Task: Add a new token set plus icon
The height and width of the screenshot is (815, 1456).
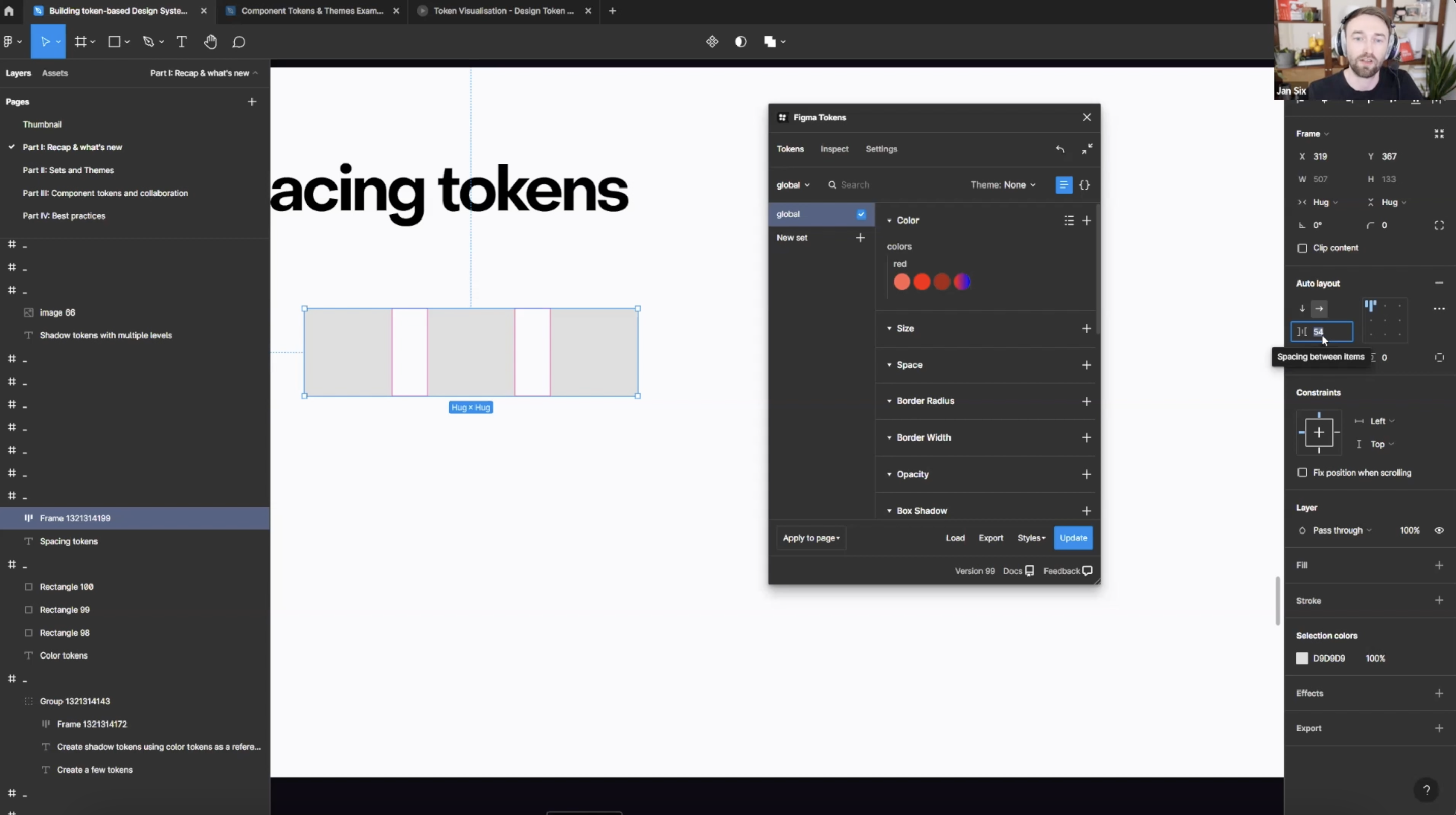Action: pos(860,238)
